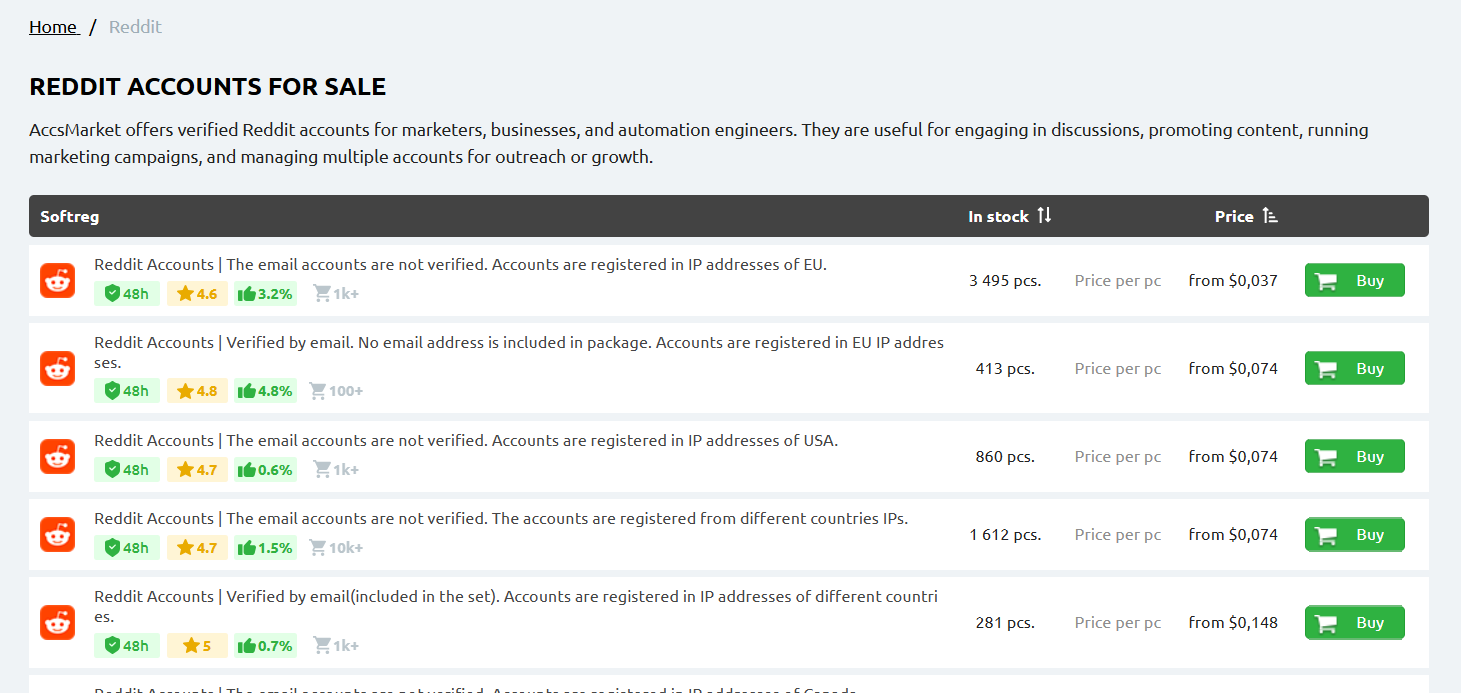Image resolution: width=1461 pixels, height=693 pixels.
Task: Click 4.7 star rating in 1 612 pcs. row
Action: pos(197,547)
